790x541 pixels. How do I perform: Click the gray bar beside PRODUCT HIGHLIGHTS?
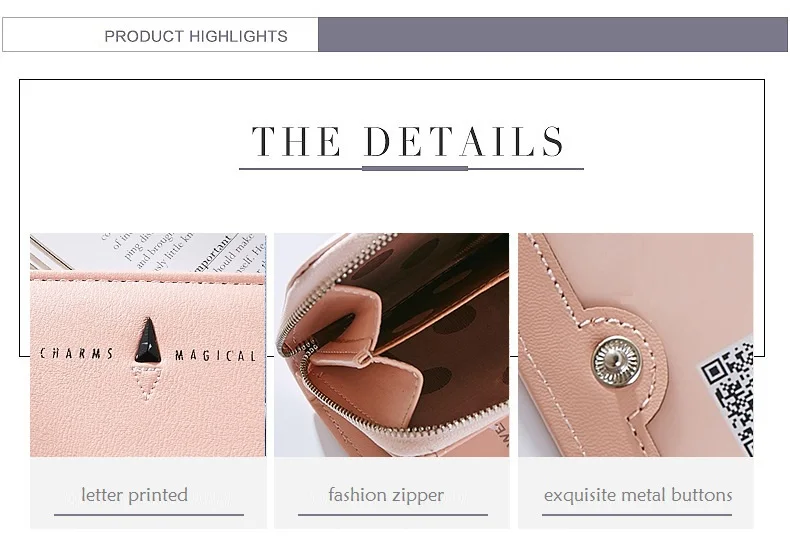click(x=553, y=35)
